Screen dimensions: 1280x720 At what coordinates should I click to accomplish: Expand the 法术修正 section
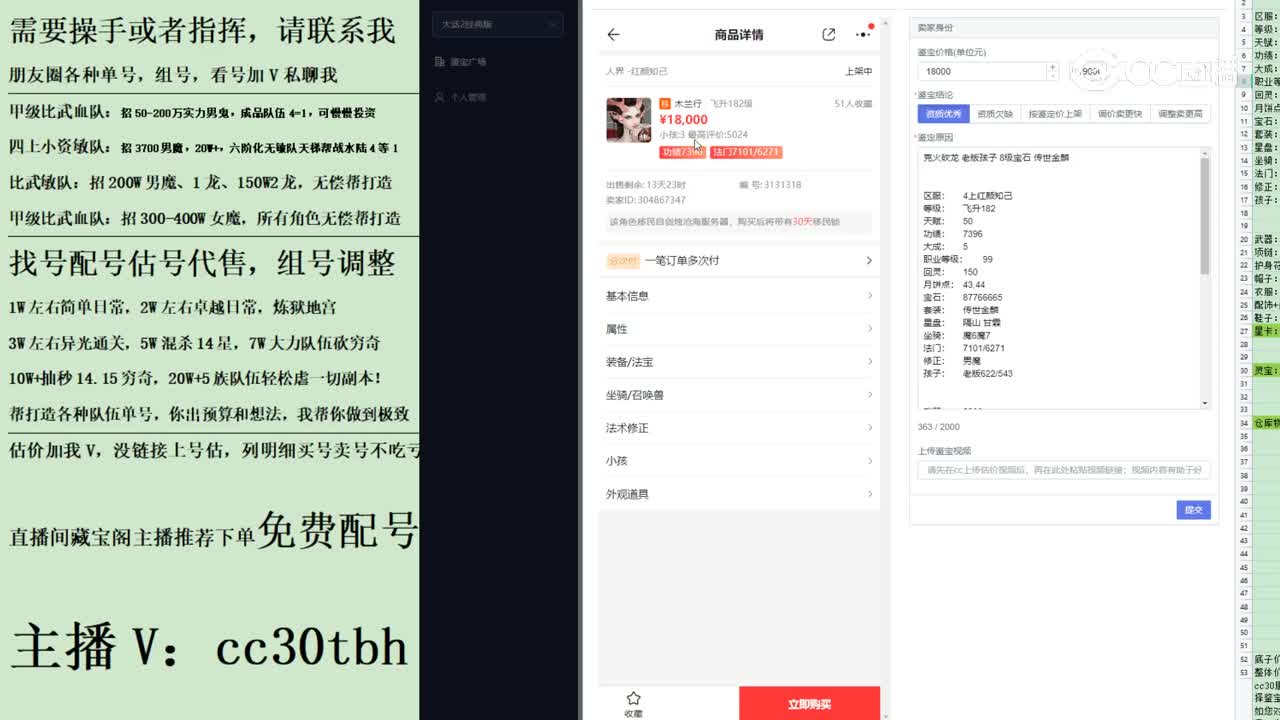(738, 428)
